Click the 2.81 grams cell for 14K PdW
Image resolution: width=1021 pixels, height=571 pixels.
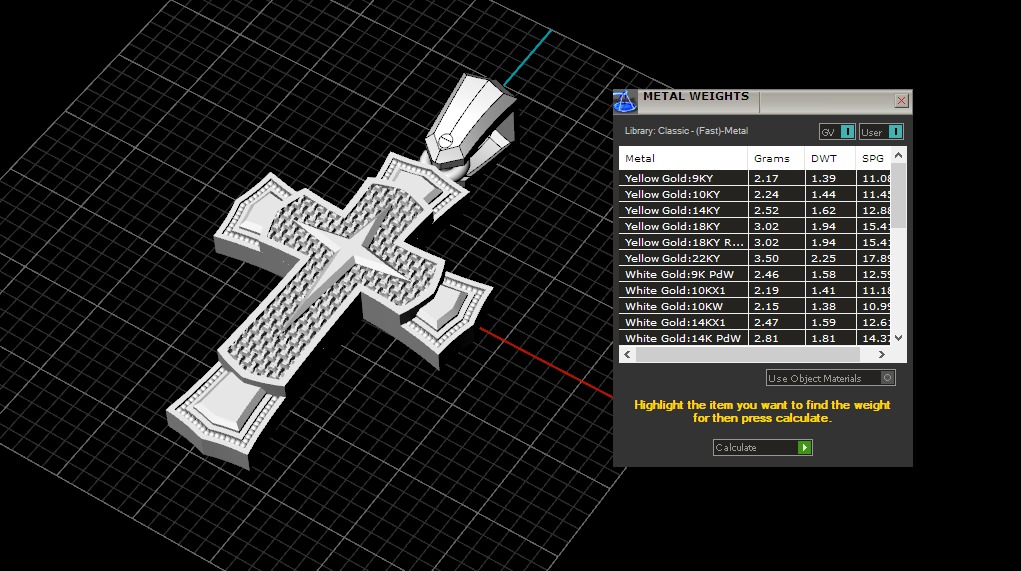tap(766, 338)
